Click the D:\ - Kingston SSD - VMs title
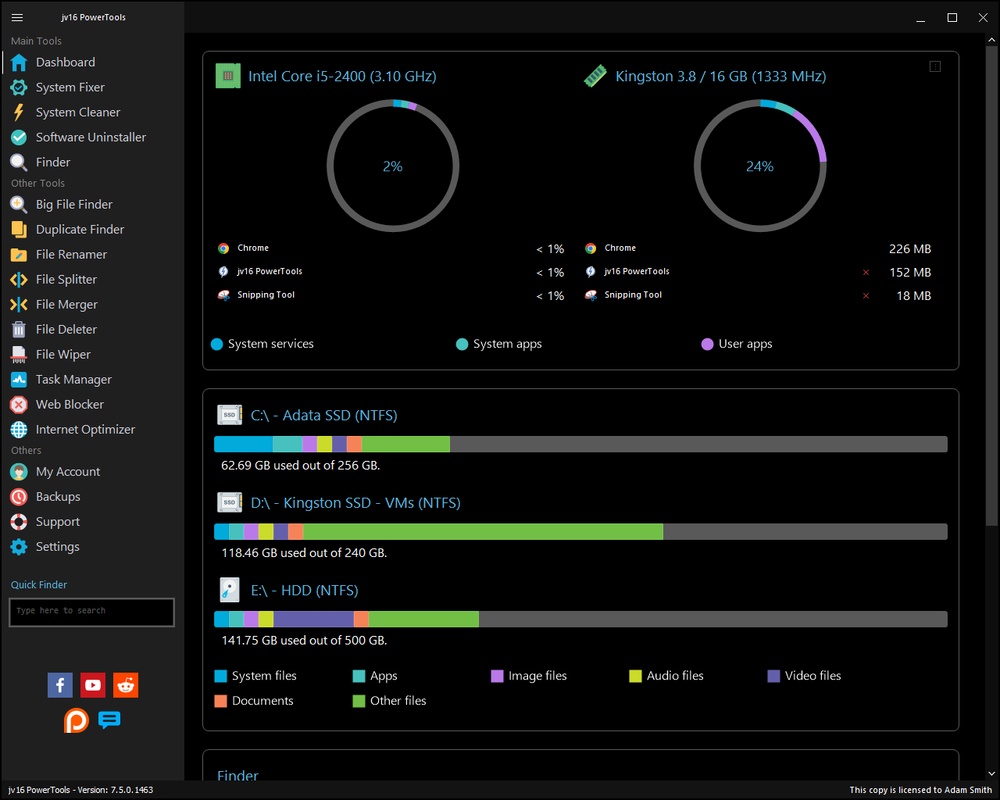Screen dimensions: 1000x800 (x=355, y=503)
